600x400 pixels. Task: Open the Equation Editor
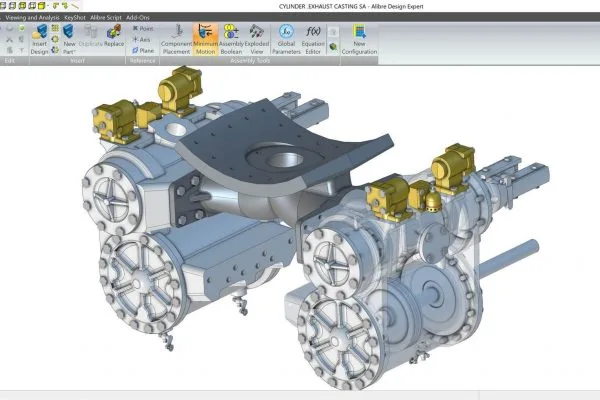coord(313,39)
